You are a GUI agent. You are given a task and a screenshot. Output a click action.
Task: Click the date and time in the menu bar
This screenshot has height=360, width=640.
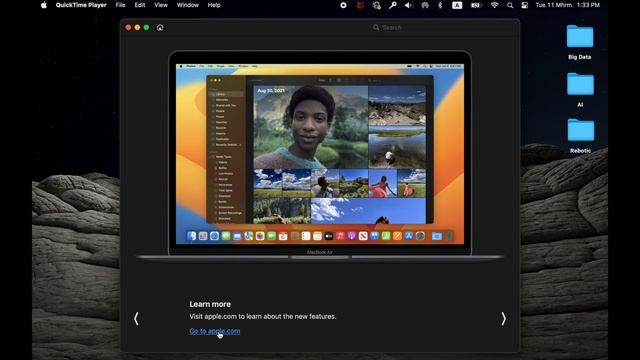click(x=567, y=5)
